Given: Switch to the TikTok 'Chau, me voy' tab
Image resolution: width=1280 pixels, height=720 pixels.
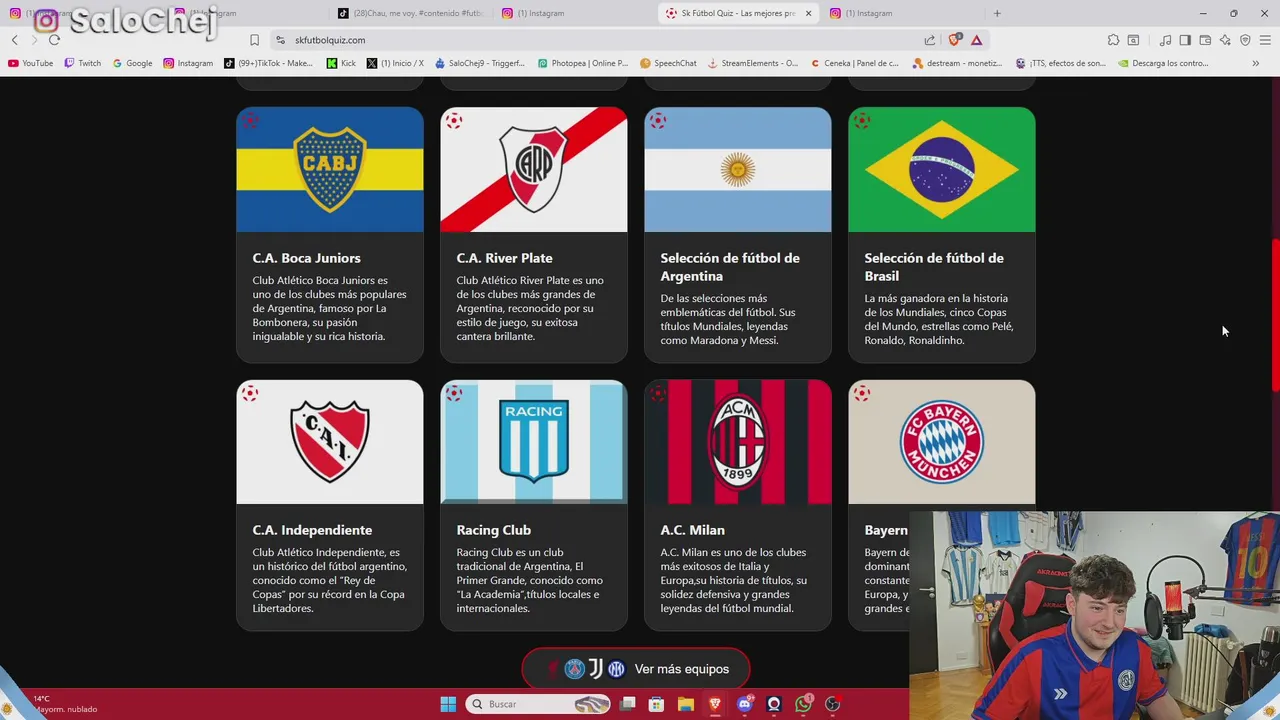Looking at the screenshot, I should 410,13.
